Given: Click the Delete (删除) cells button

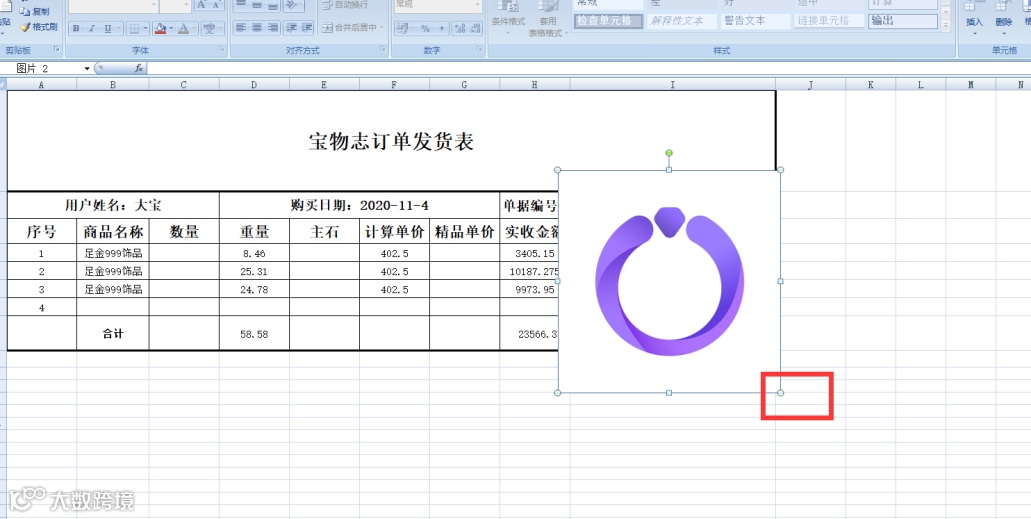Looking at the screenshot, I should tap(1003, 17).
